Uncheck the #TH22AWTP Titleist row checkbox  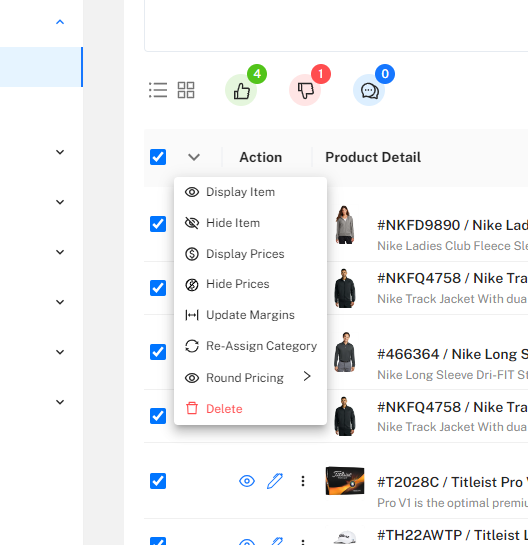click(158, 541)
